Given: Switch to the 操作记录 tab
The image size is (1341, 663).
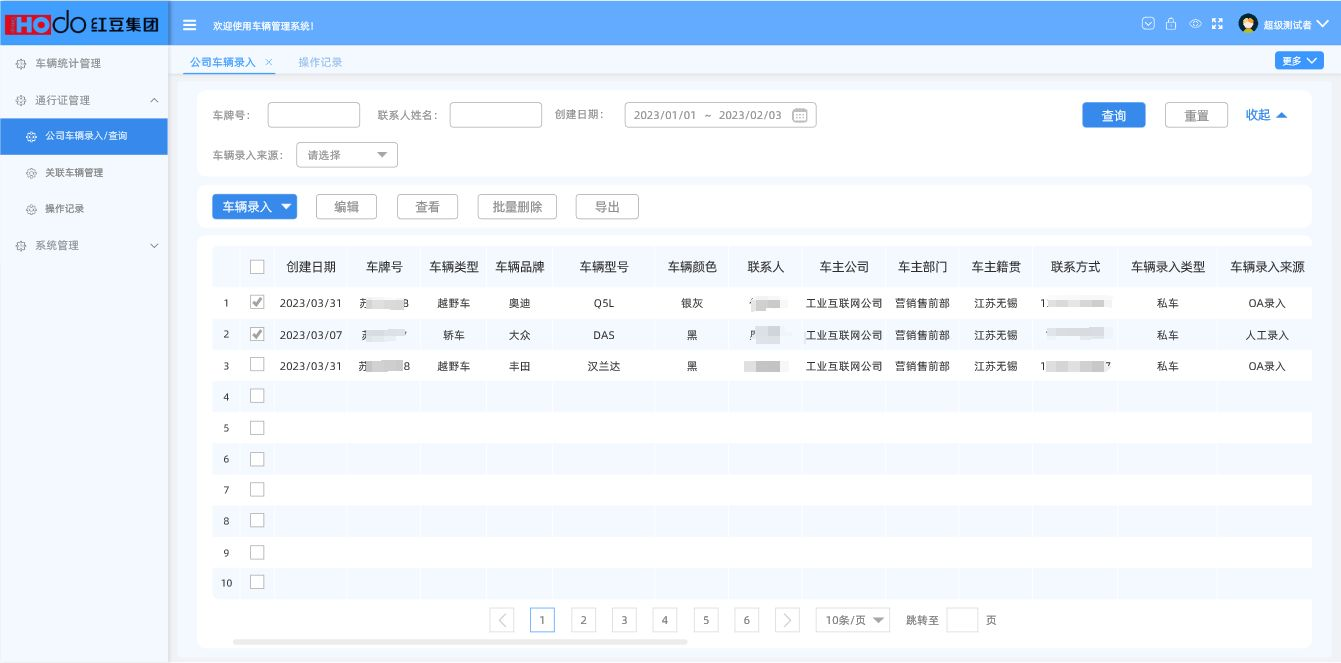Looking at the screenshot, I should click(320, 62).
